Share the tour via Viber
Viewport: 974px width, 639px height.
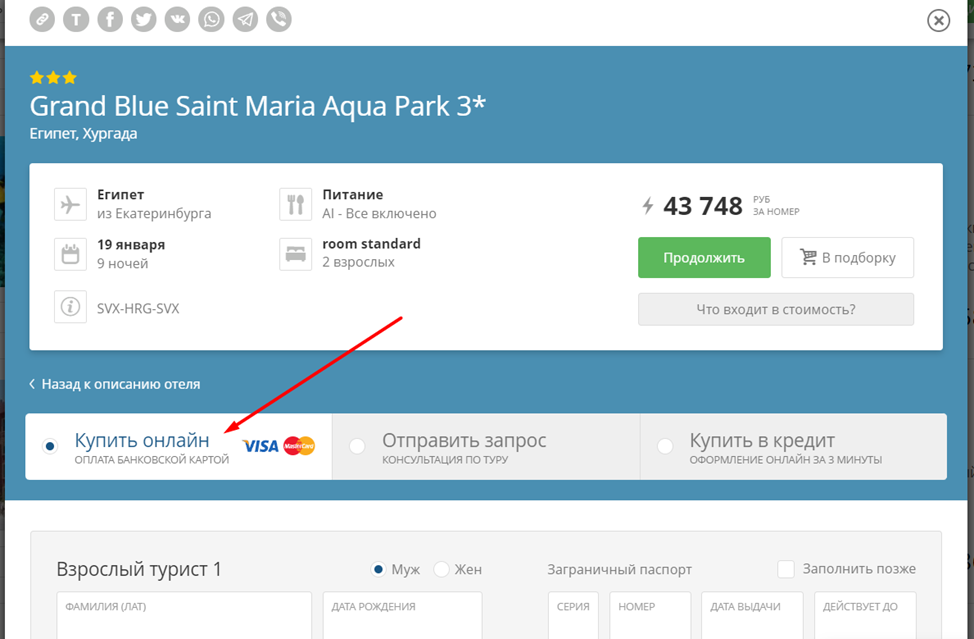point(279,19)
